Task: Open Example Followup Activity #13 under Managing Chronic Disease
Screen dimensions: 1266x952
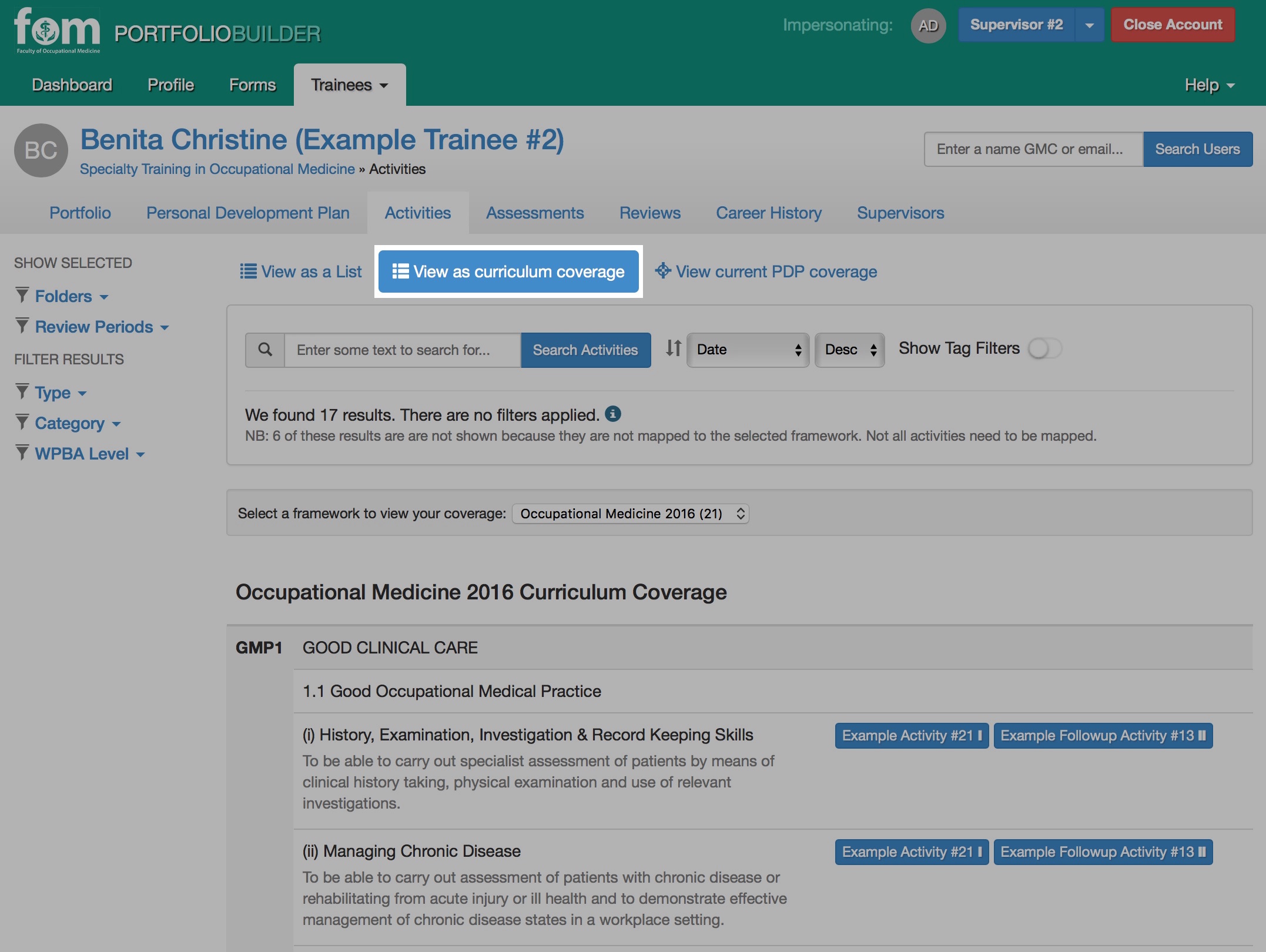Action: point(1103,852)
